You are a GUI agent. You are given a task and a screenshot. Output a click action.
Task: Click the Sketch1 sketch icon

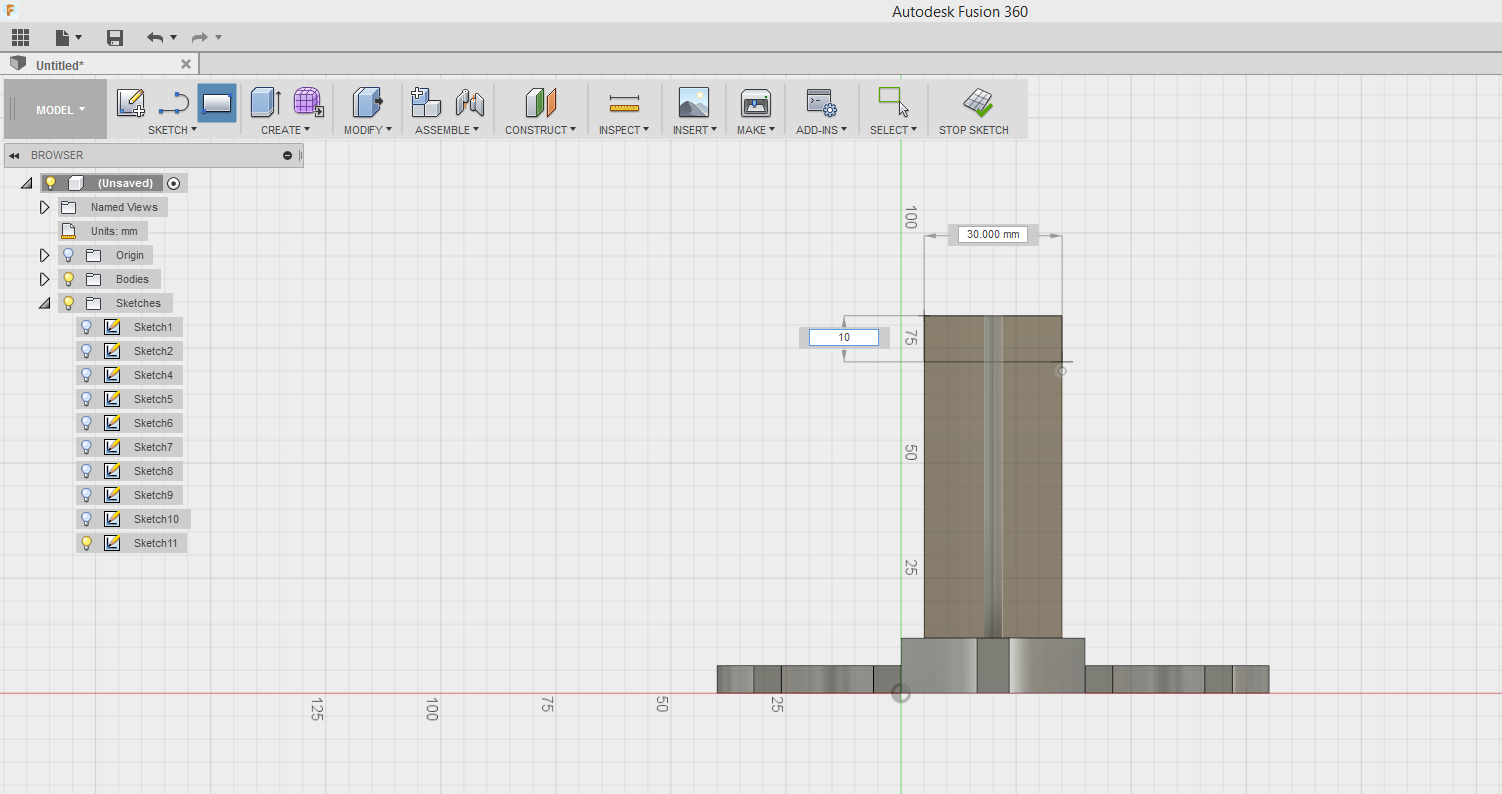tap(113, 327)
